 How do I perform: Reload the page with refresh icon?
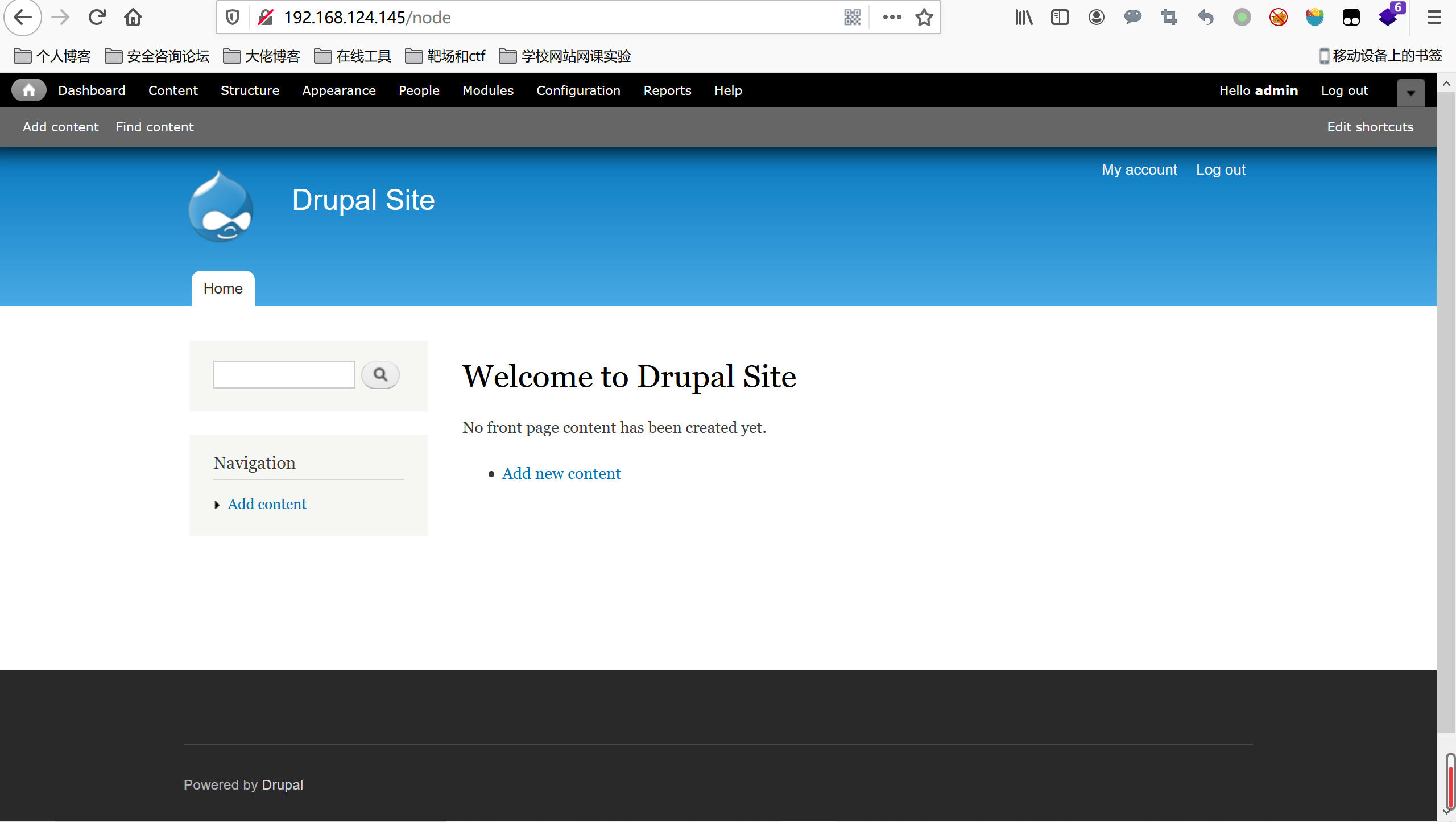pos(97,18)
